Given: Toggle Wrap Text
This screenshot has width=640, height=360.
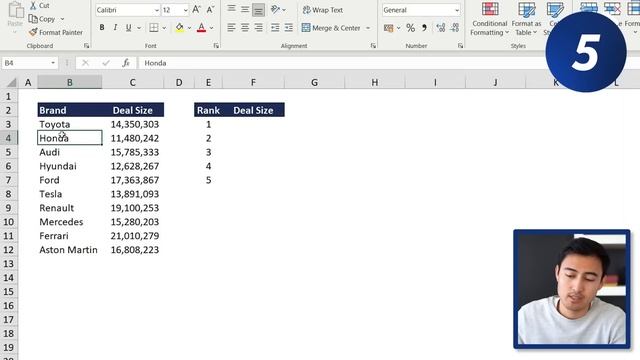Looking at the screenshot, I should click(x=322, y=10).
